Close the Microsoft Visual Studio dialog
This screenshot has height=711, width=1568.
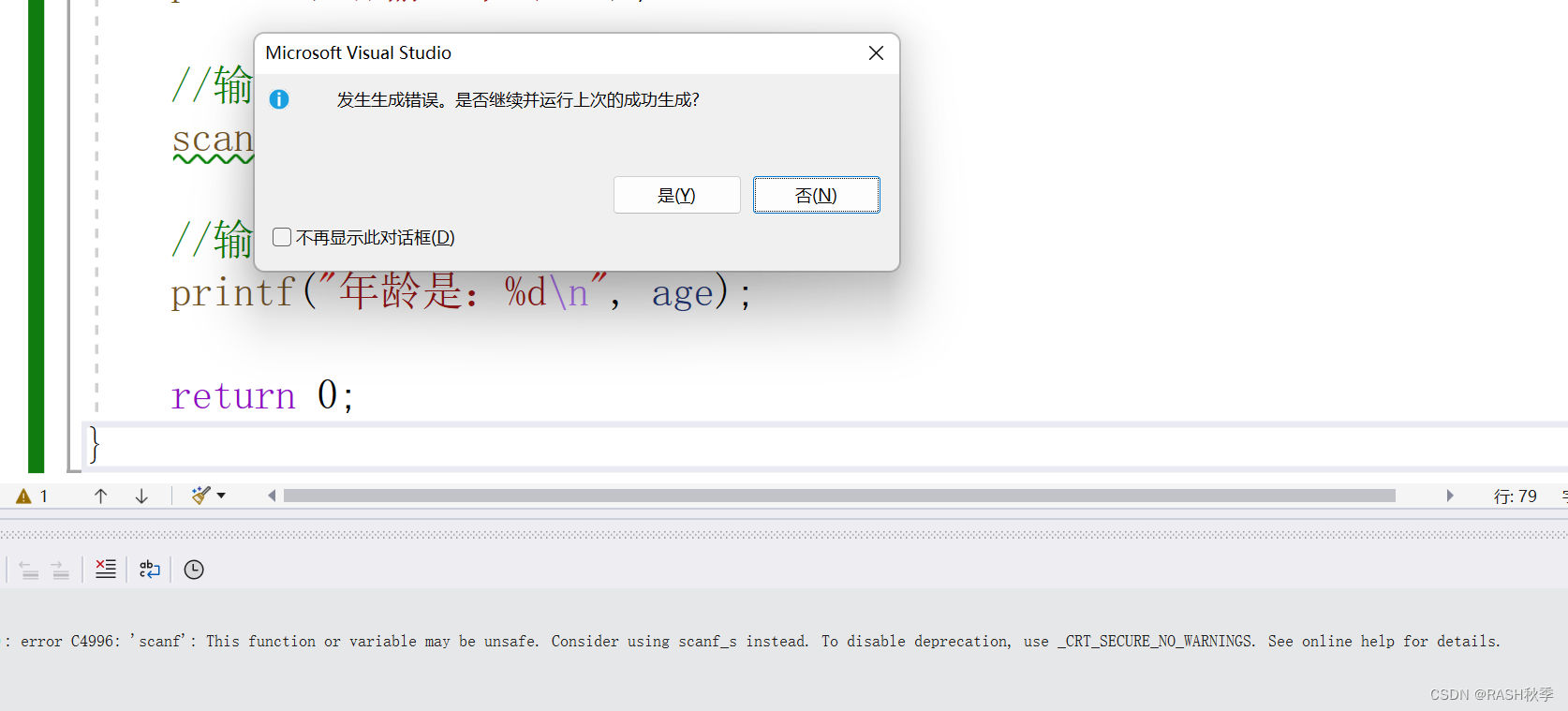pyautogui.click(x=876, y=53)
